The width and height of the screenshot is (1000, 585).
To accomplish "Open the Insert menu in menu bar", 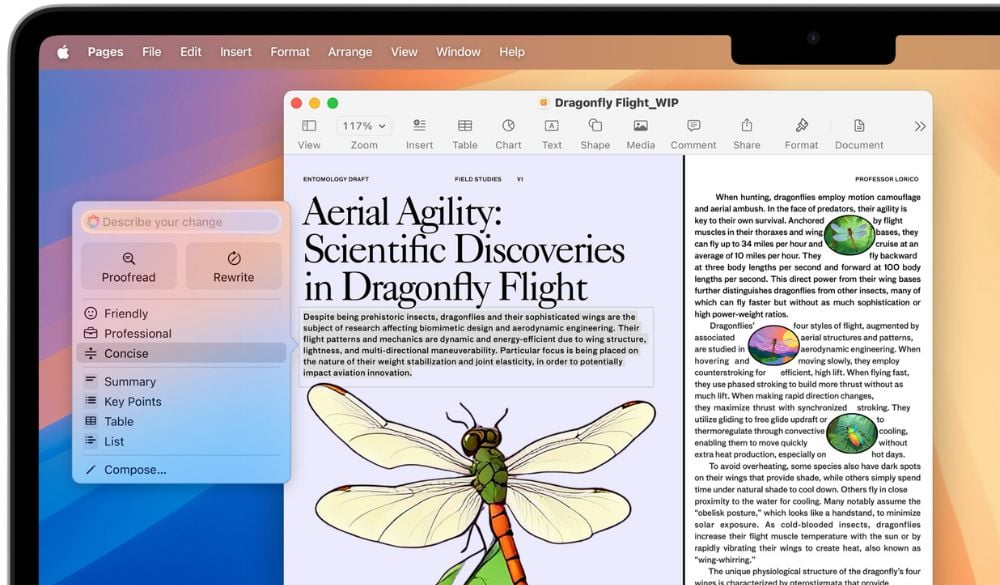I will (x=235, y=52).
